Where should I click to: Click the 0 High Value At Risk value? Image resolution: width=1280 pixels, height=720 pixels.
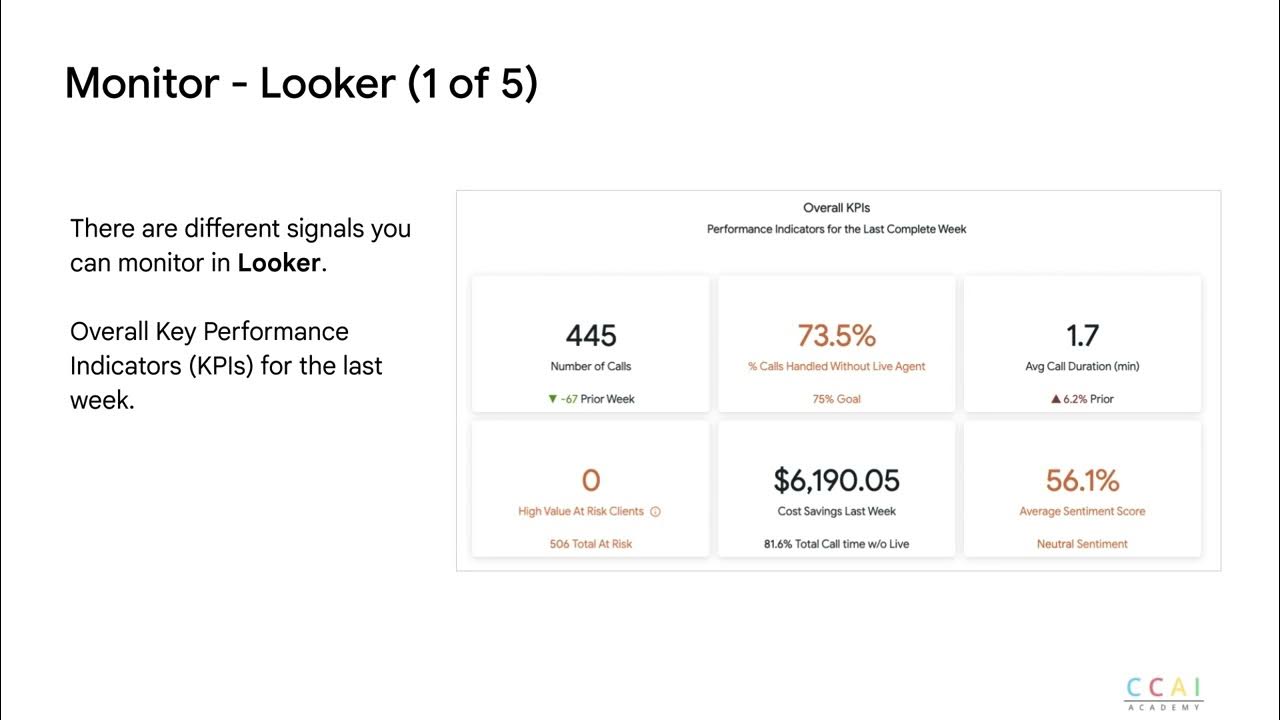coord(591,480)
